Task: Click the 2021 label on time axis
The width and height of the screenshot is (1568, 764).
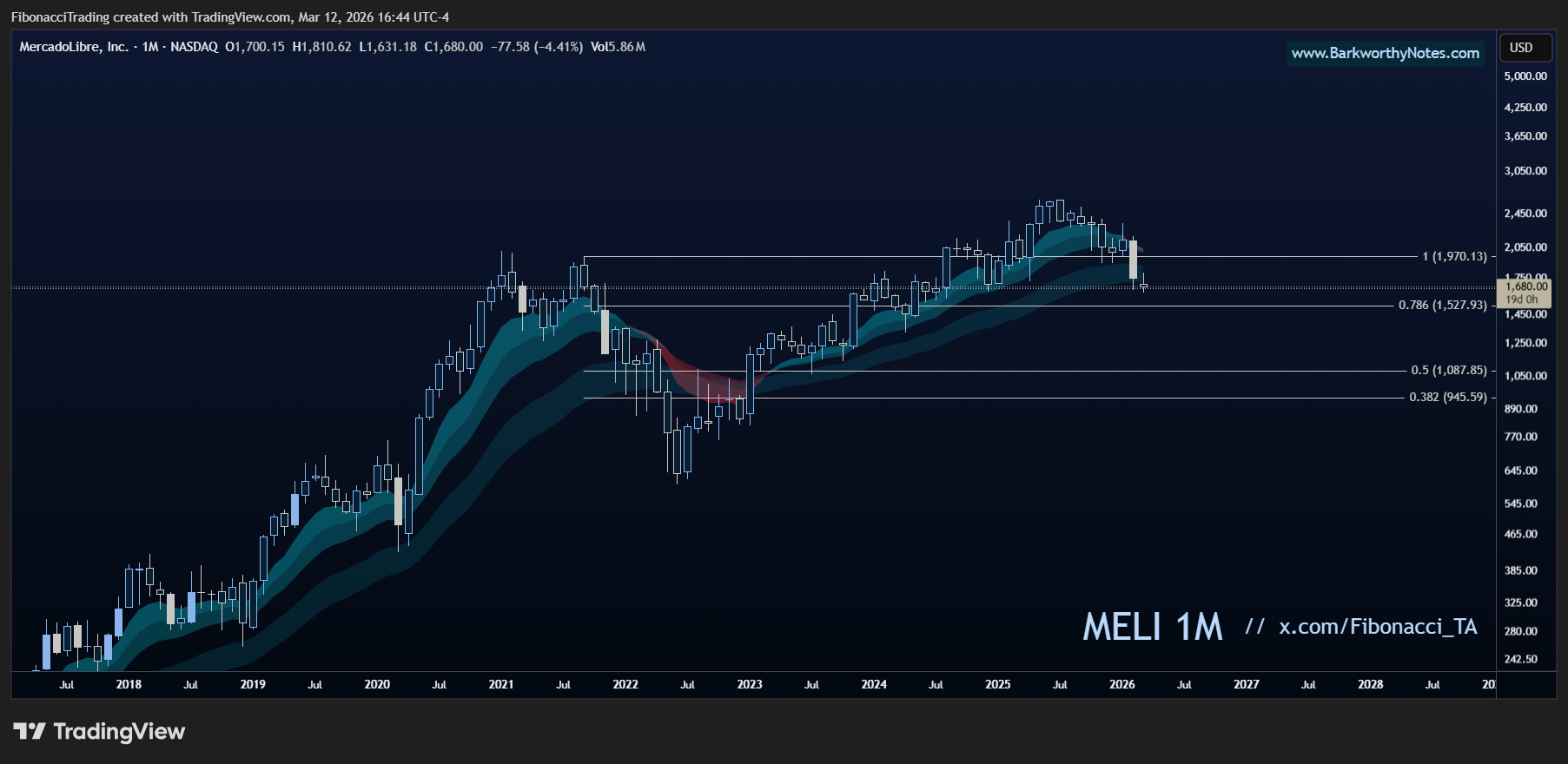Action: pos(501,684)
